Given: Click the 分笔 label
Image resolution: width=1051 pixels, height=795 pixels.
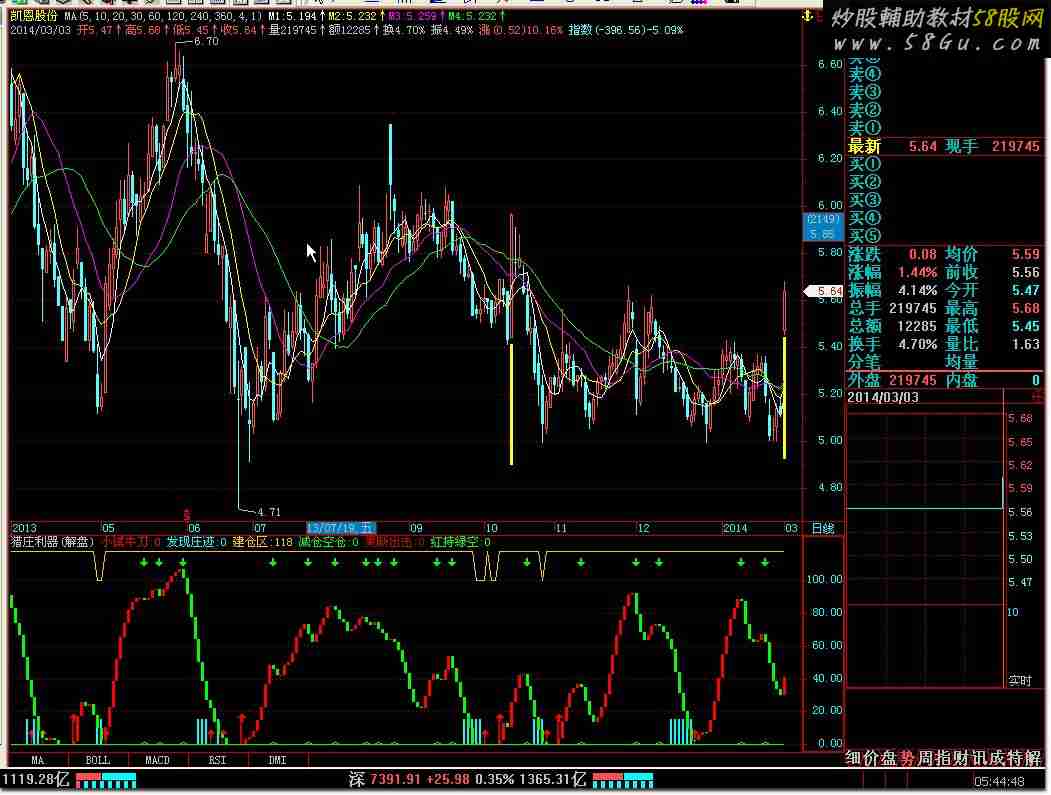Looking at the screenshot, I should 865,362.
